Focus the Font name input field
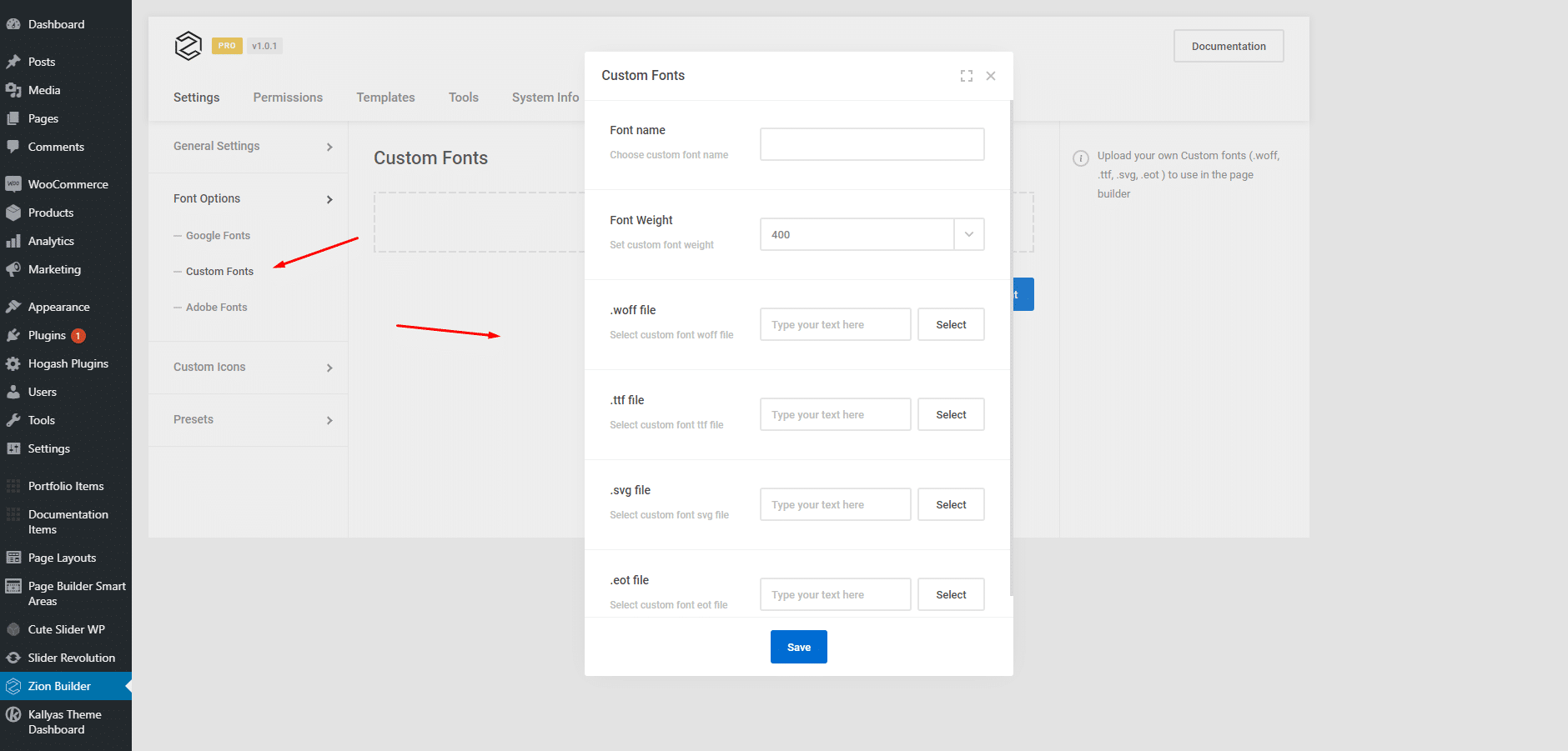This screenshot has height=751, width=1568. coord(872,144)
